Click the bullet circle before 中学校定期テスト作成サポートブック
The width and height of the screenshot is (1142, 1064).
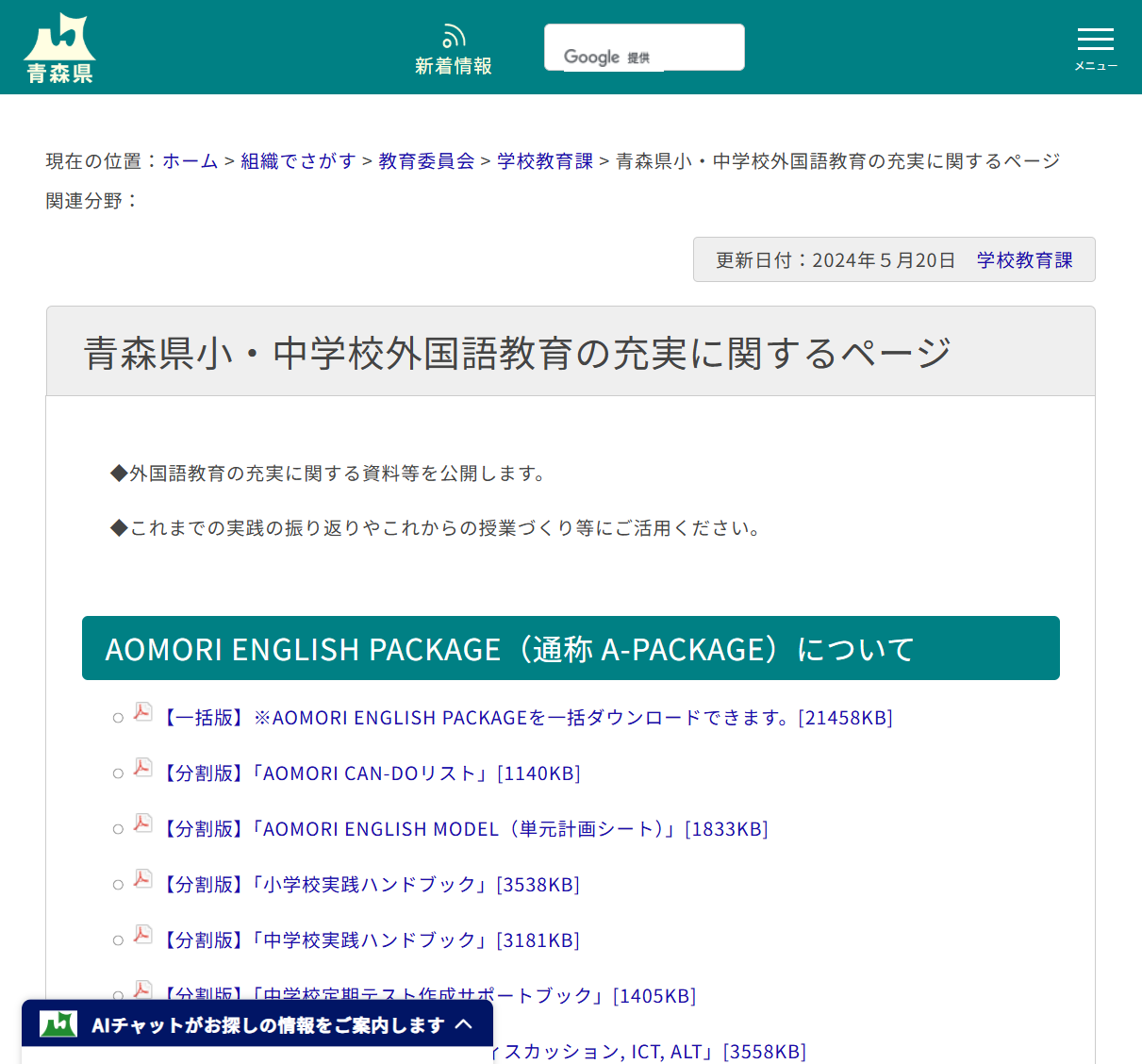tap(117, 995)
